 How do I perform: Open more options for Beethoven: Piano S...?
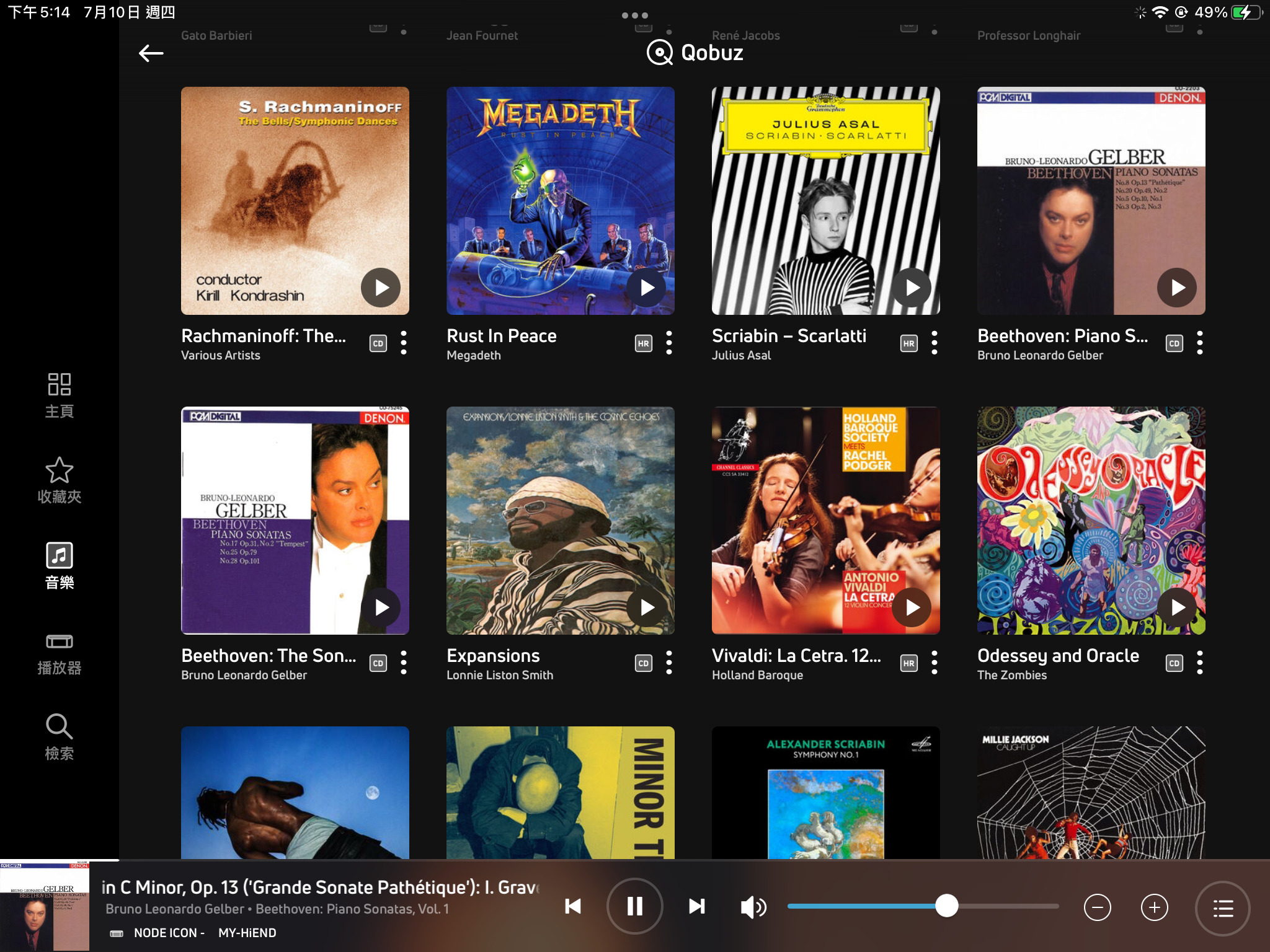pyautogui.click(x=1200, y=343)
